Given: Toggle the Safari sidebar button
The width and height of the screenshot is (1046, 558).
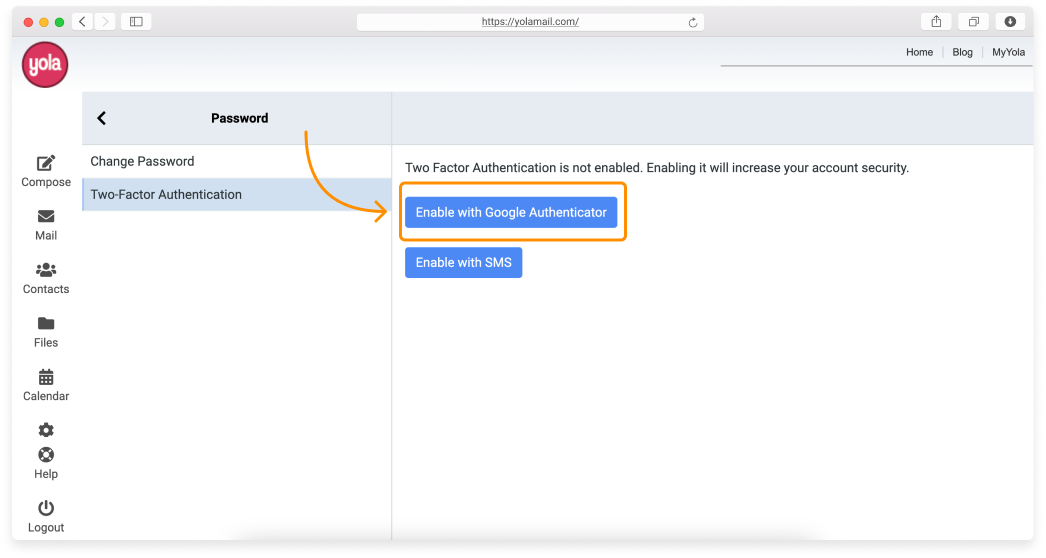Looking at the screenshot, I should pos(136,21).
